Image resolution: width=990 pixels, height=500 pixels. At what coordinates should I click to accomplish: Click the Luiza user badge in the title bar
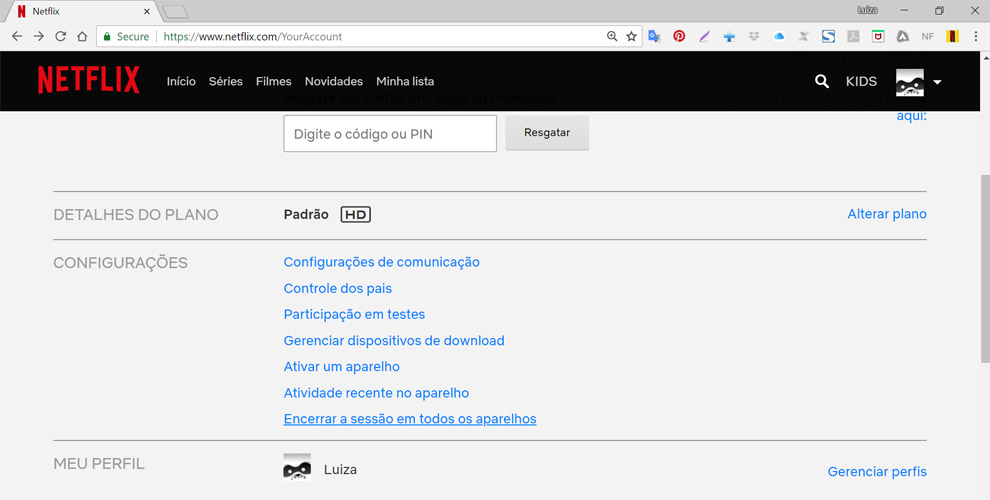click(x=867, y=10)
